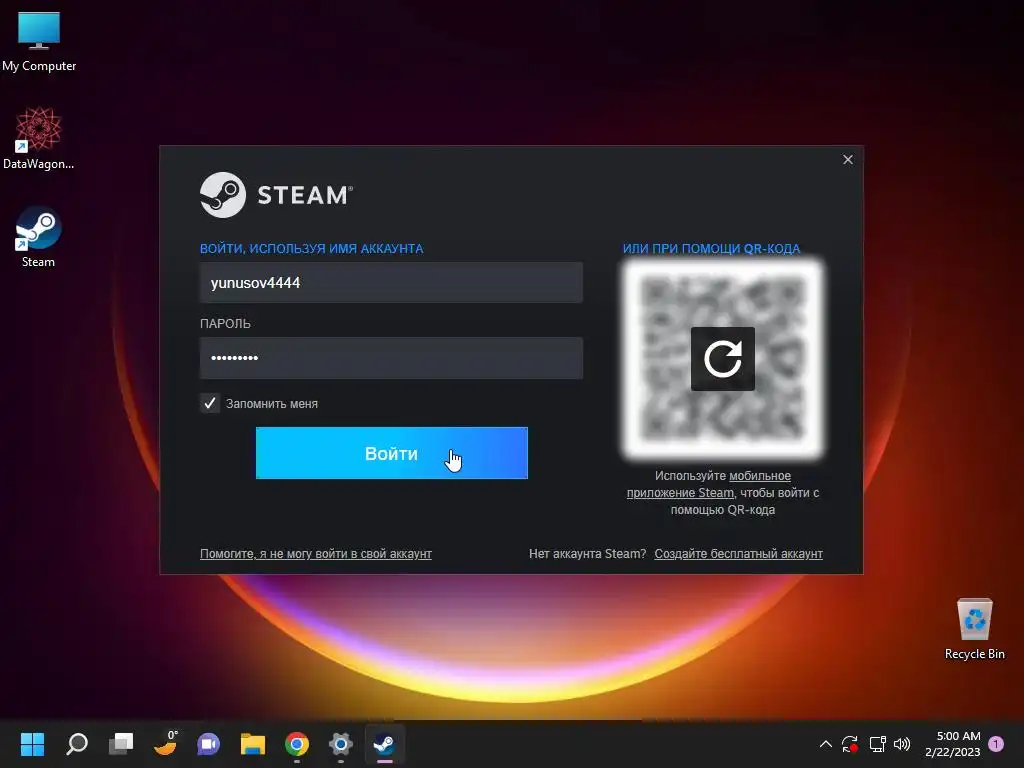This screenshot has width=1024, height=768.
Task: Open the Windows Start menu
Action: [x=32, y=744]
